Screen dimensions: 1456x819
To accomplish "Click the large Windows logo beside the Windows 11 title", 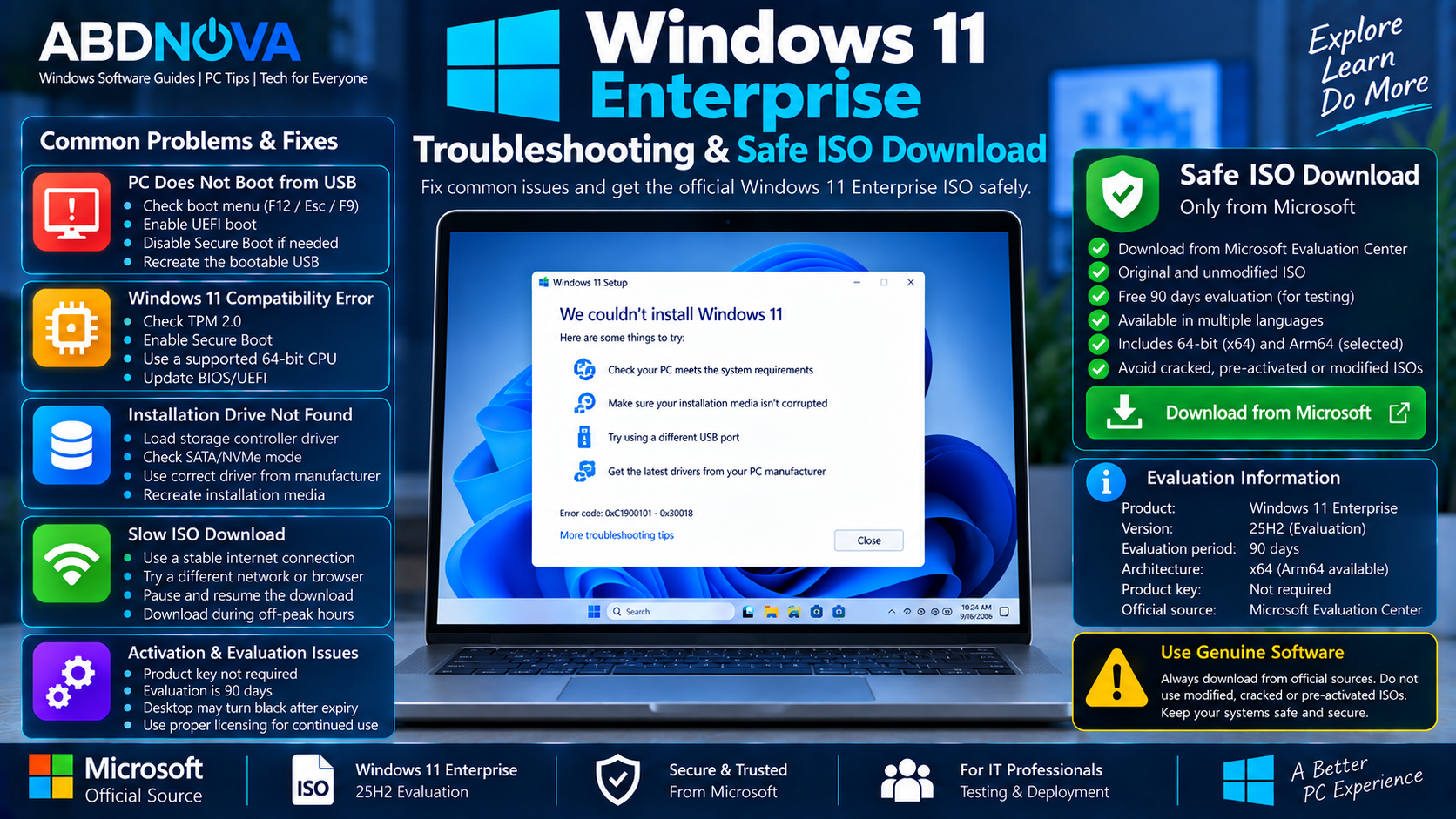I will 503,65.
